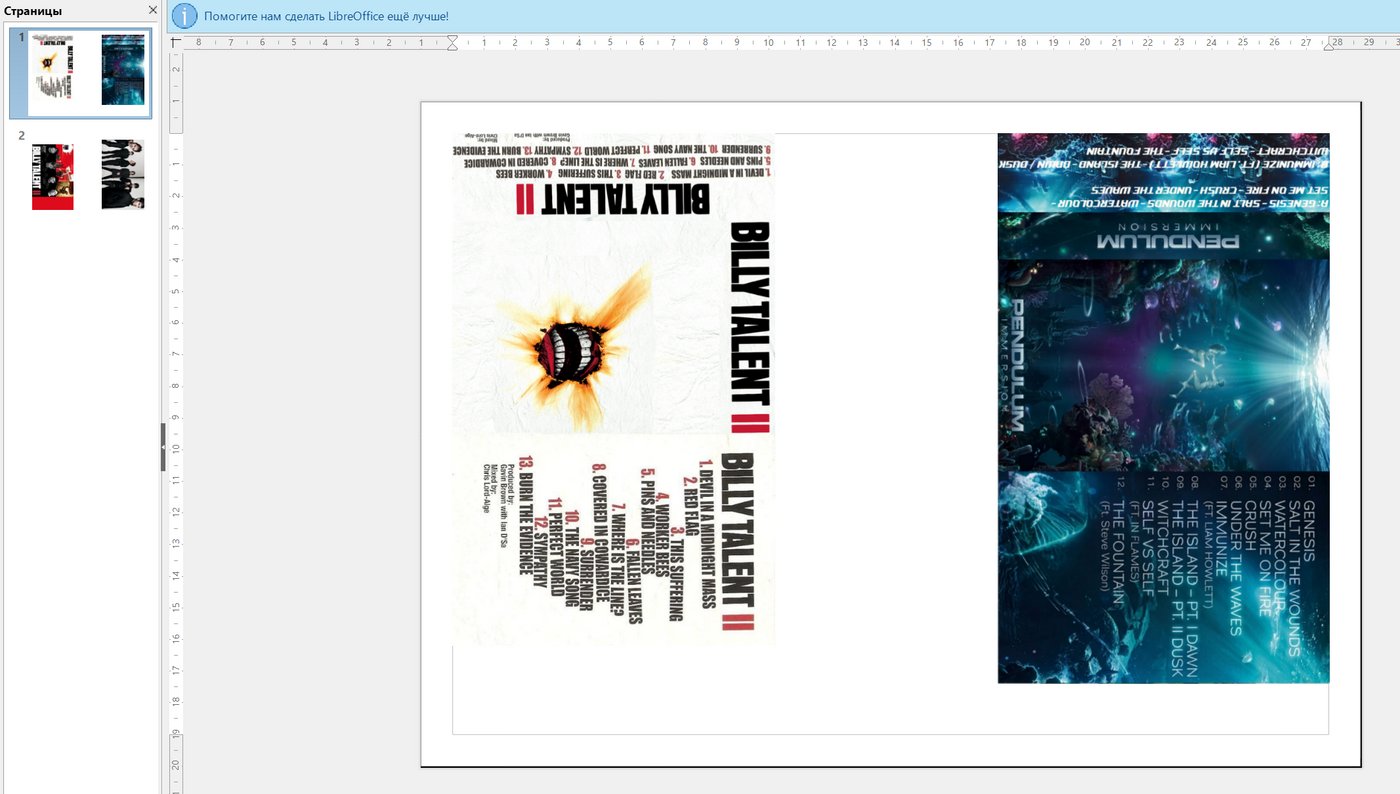
Task: Close the Страницы pages panel
Action: [152, 10]
